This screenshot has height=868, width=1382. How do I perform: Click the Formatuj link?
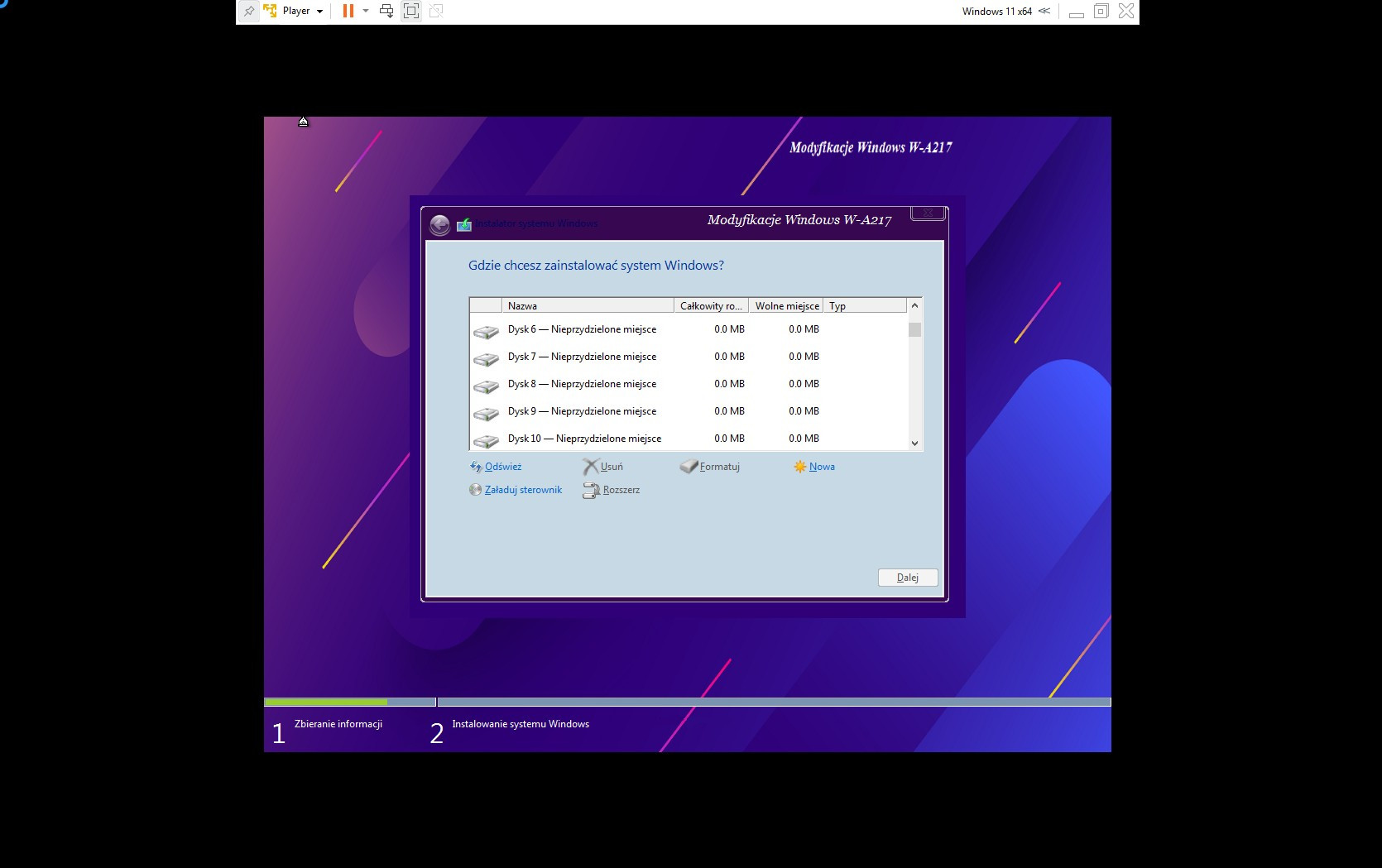720,467
